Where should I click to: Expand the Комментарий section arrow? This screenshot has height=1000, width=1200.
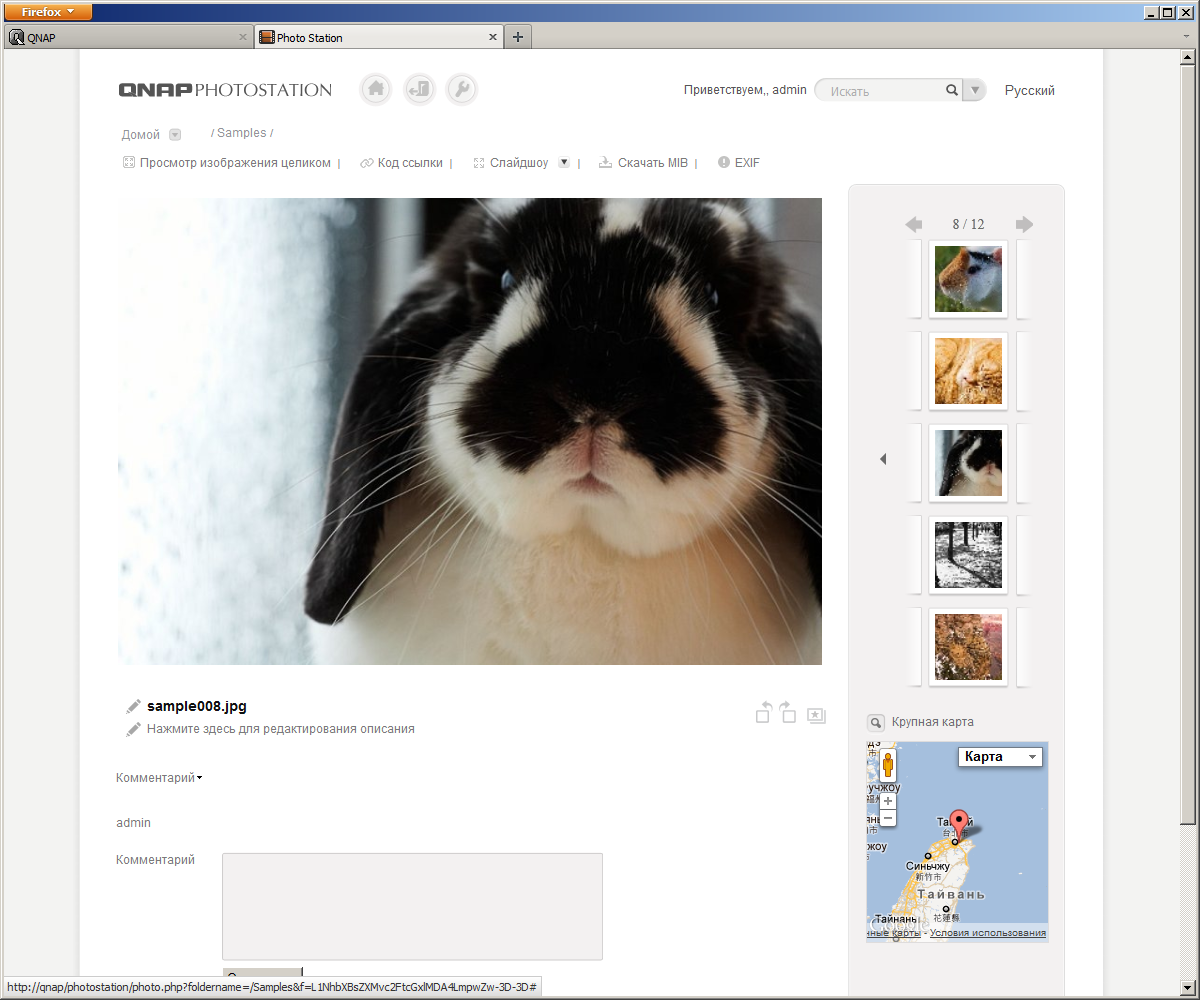tap(200, 778)
